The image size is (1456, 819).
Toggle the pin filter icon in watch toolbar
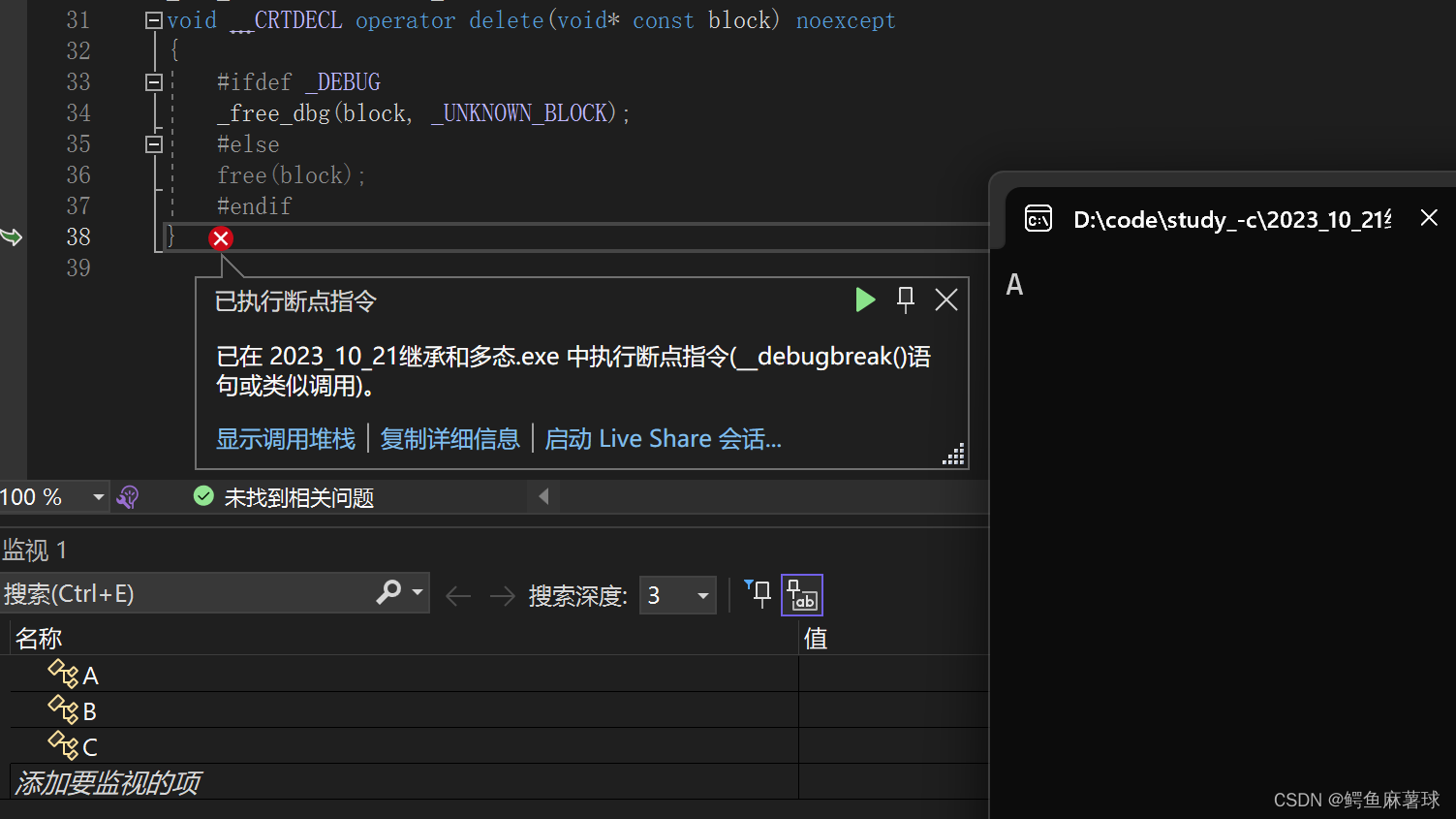(x=758, y=594)
